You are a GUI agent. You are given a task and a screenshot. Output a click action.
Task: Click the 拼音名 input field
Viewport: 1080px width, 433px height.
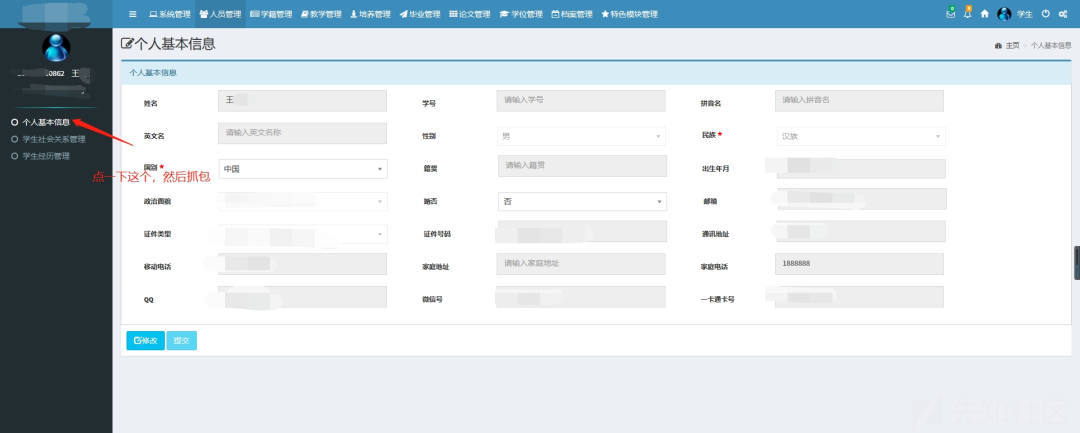[859, 101]
